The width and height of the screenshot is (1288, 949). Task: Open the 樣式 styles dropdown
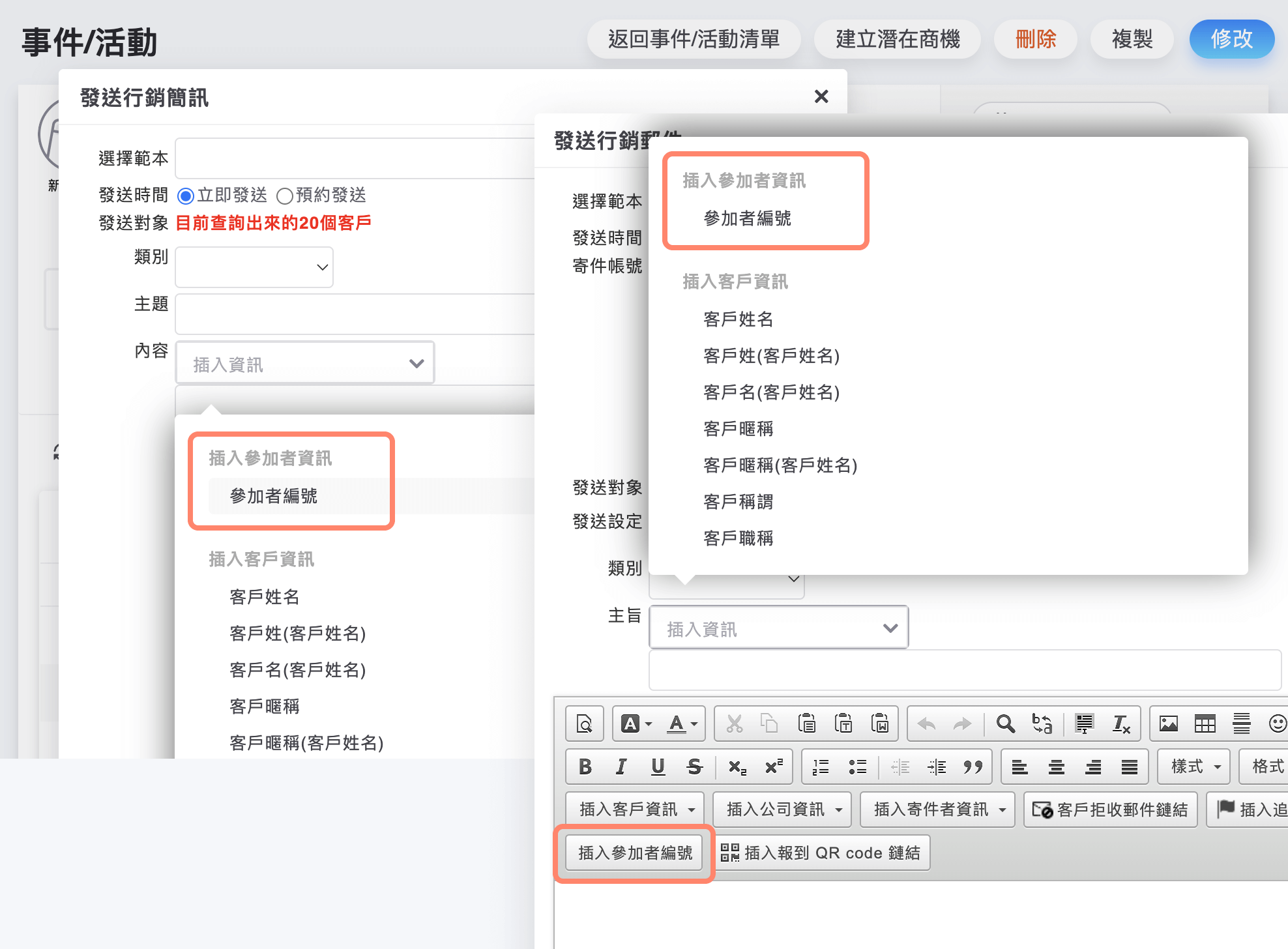[1193, 766]
